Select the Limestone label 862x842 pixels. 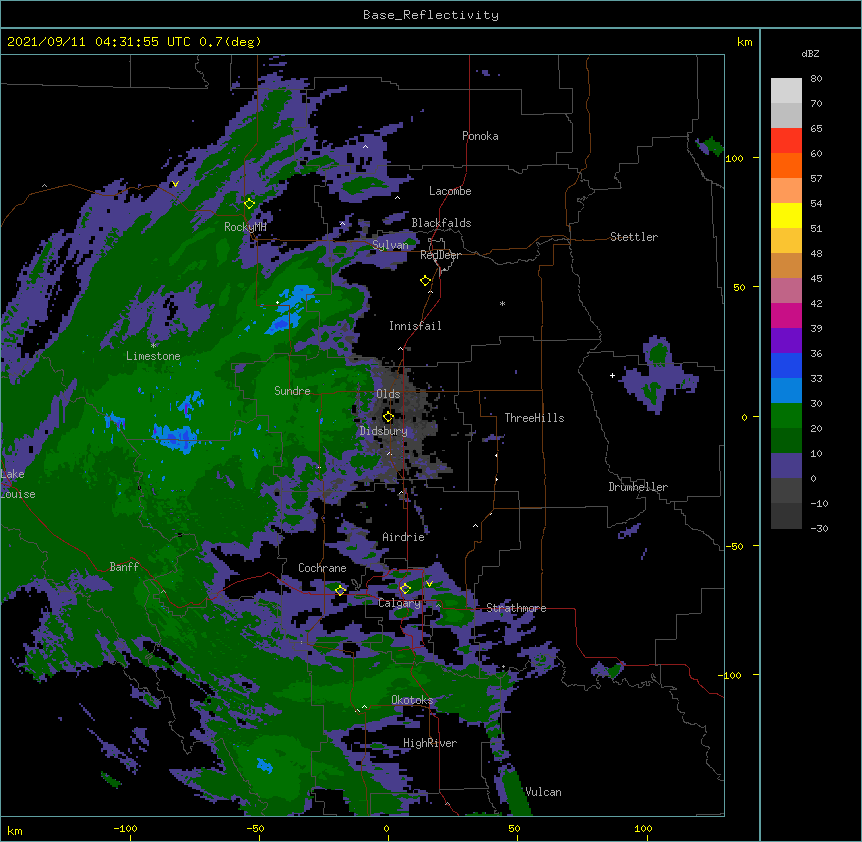153,356
